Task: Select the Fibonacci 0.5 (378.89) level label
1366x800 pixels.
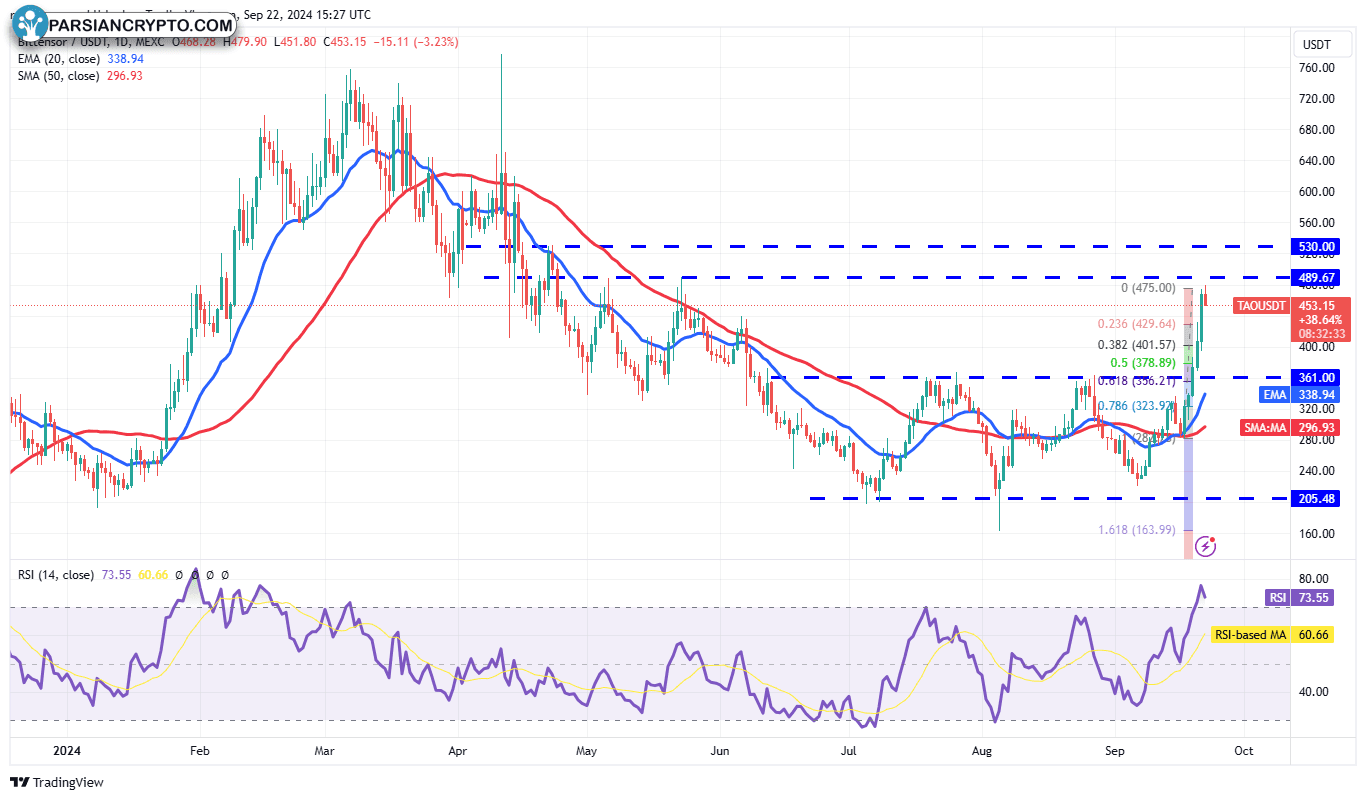Action: pyautogui.click(x=1142, y=362)
